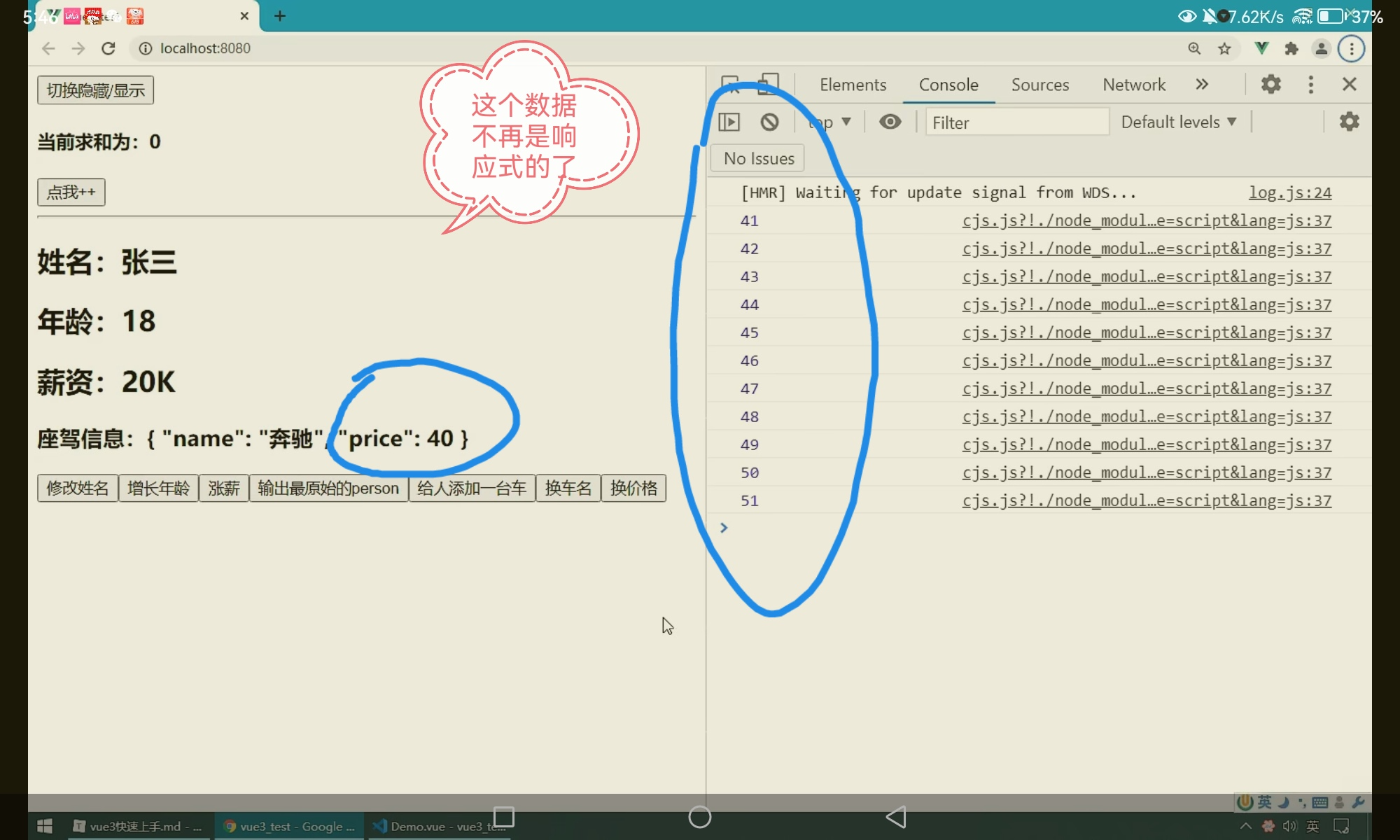Toggle the console sidebar panel icon

[729, 122]
